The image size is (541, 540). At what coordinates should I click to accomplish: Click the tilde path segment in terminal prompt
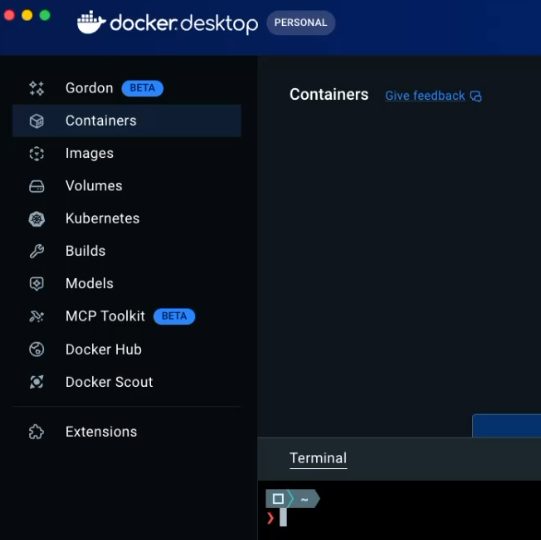click(304, 499)
